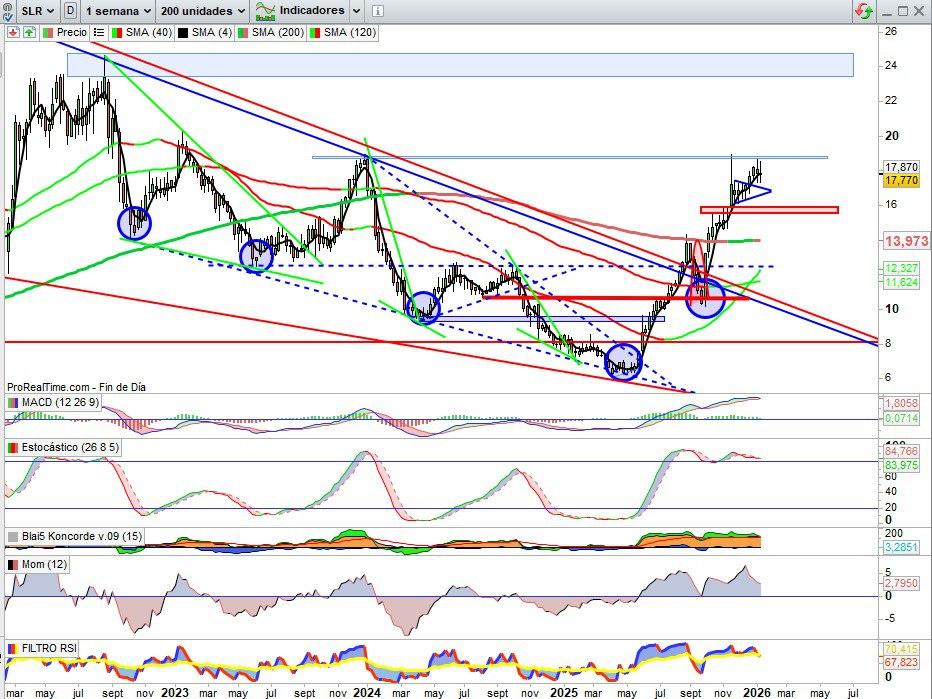Select the SMA (40) legend label
Screen dimensions: 932x699
coord(147,32)
